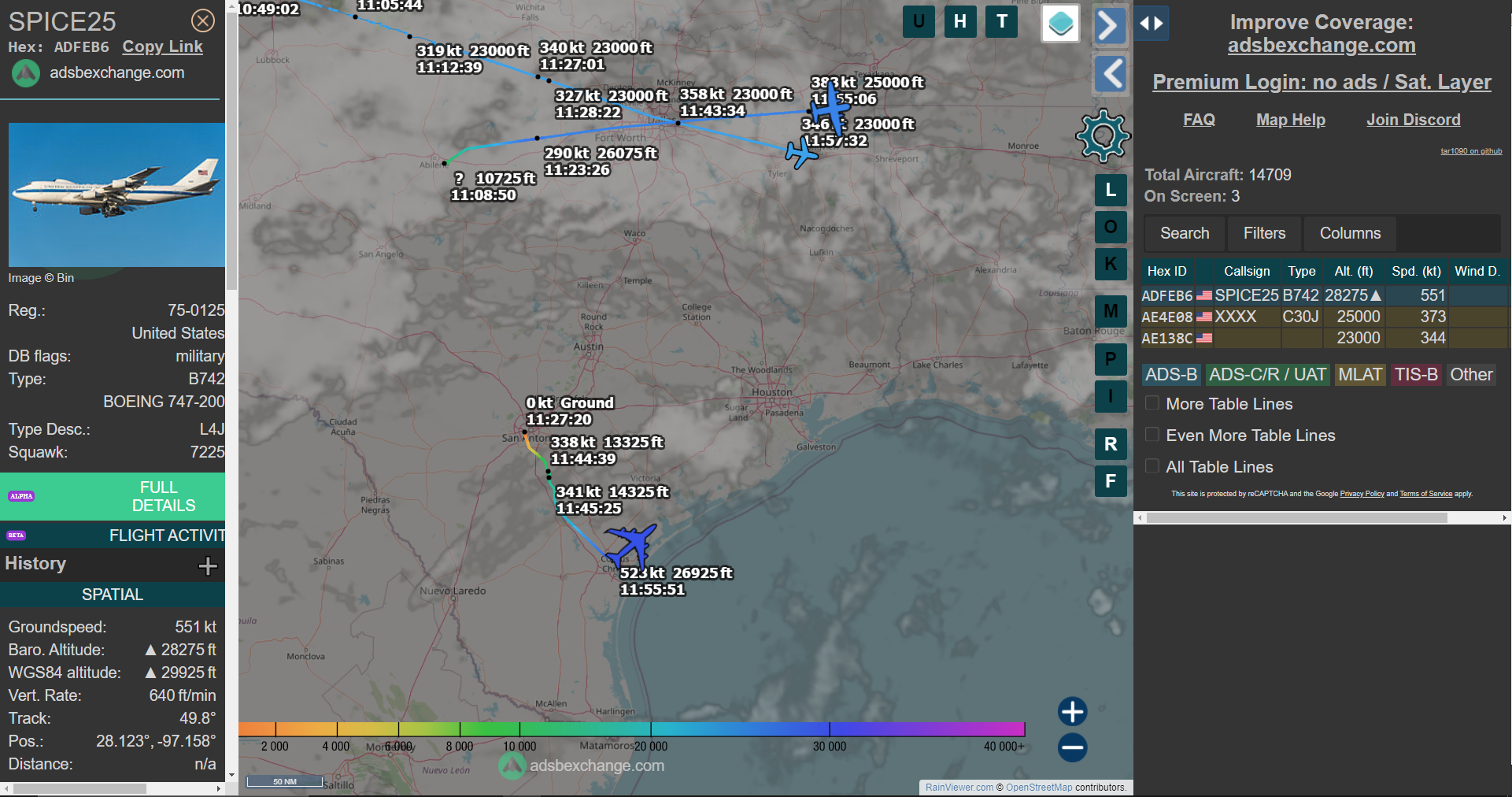The width and height of the screenshot is (1512, 797).
Task: Click the right chevron sidebar button
Action: pyautogui.click(x=1109, y=25)
